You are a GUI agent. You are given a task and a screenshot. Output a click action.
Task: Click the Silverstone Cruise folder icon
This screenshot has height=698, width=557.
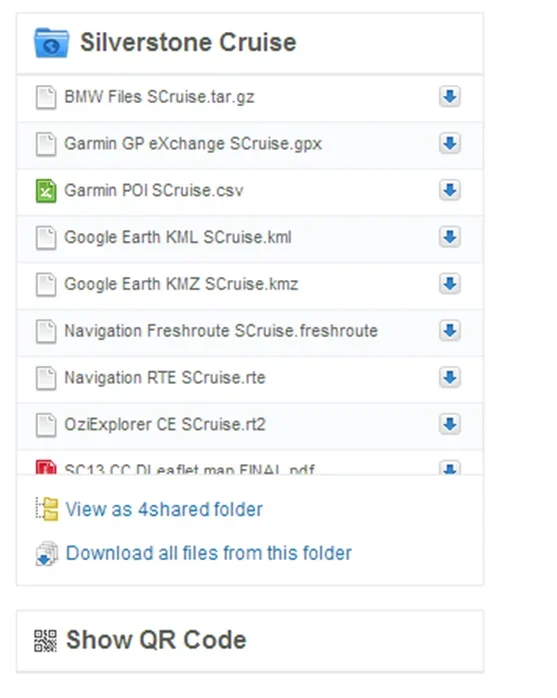(52, 43)
